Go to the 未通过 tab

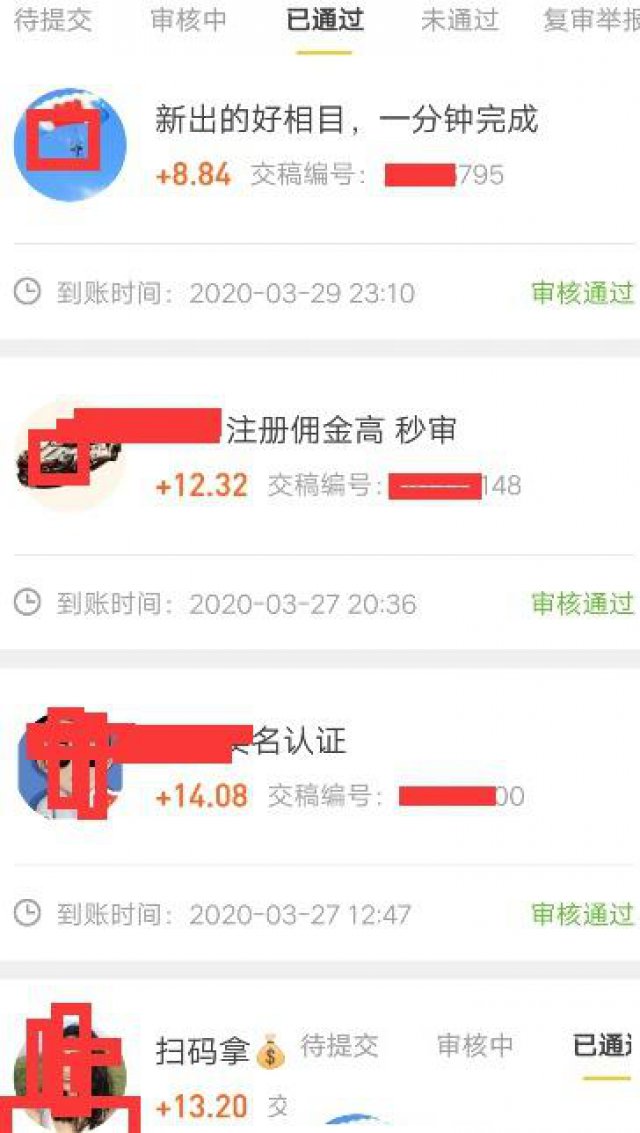(460, 21)
